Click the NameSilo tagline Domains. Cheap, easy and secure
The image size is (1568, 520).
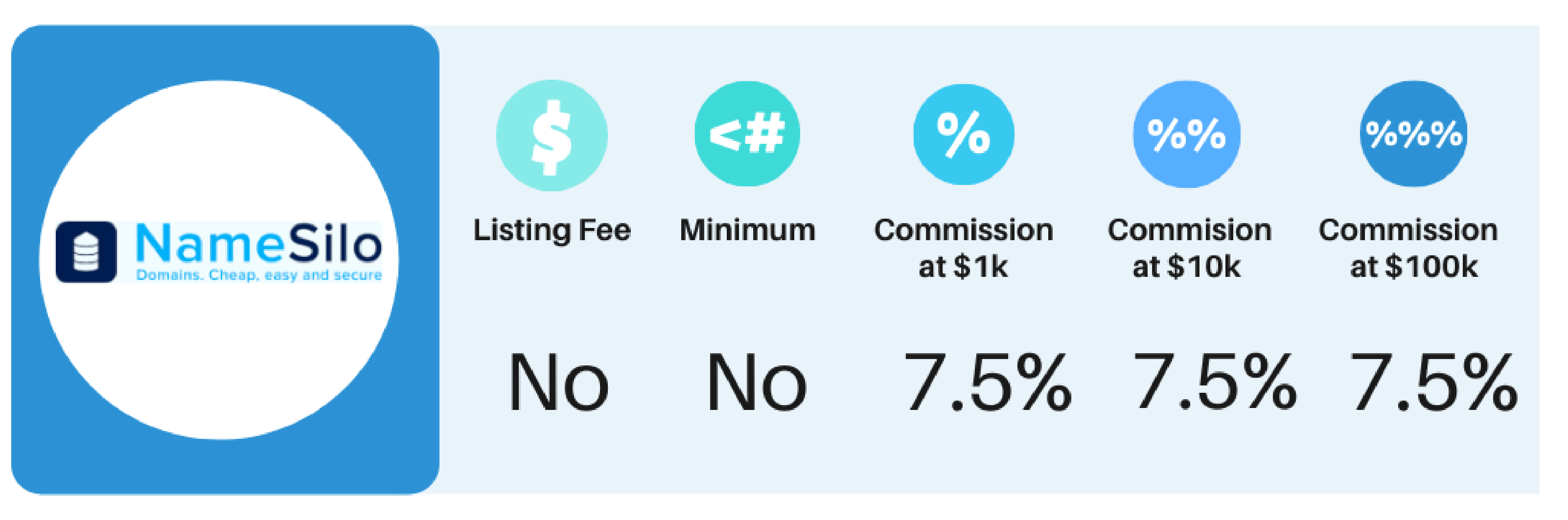[x=259, y=275]
